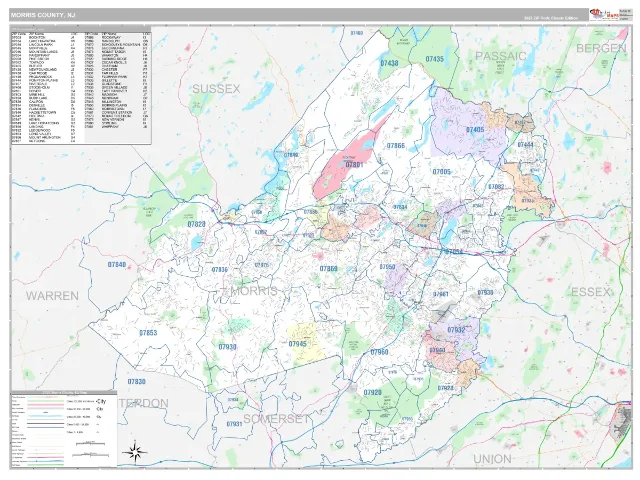This screenshot has height=480, width=640.
Task: Click ZIP code 07801 in pink area
Action: 354,165
